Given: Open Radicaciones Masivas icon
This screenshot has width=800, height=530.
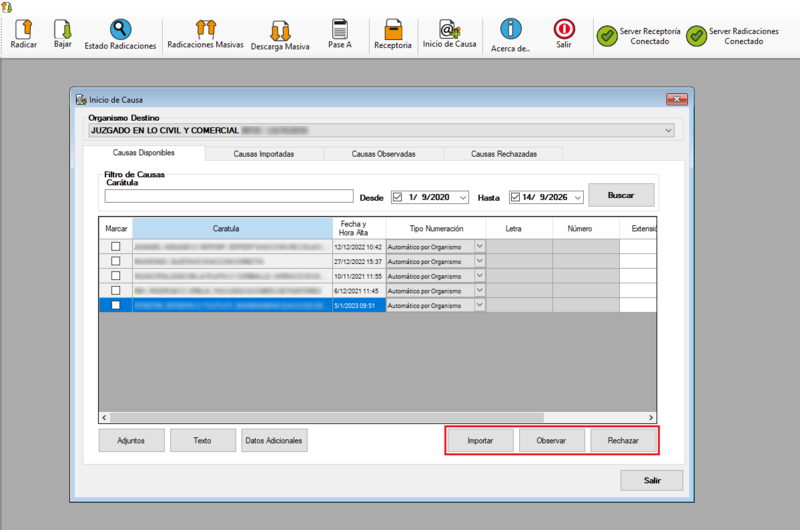Looking at the screenshot, I should pos(206,29).
